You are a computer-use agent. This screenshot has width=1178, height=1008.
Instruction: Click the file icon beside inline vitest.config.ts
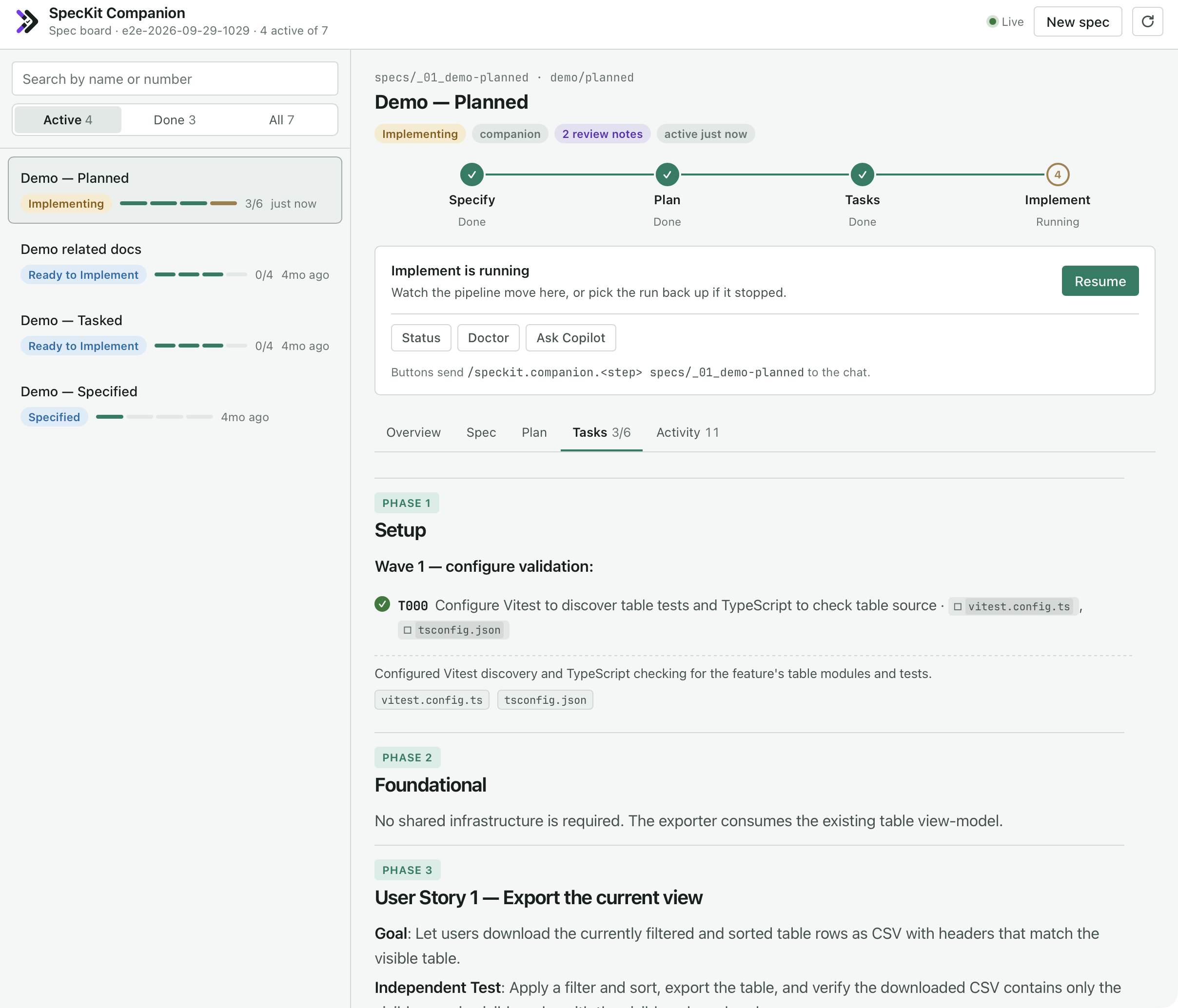(x=958, y=607)
